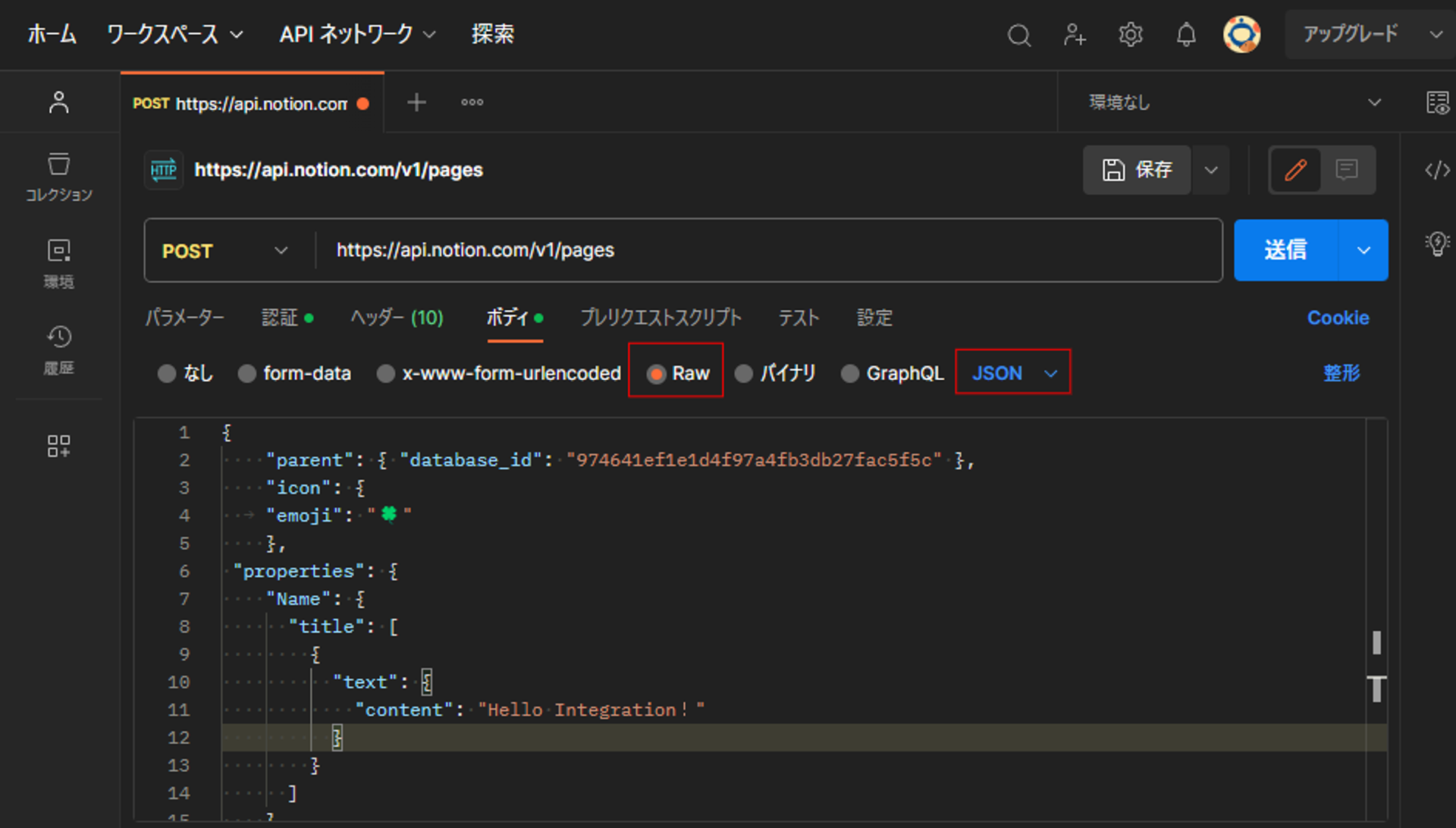Open the search icon in the header
Screen dimensions: 1456x828
point(1018,35)
